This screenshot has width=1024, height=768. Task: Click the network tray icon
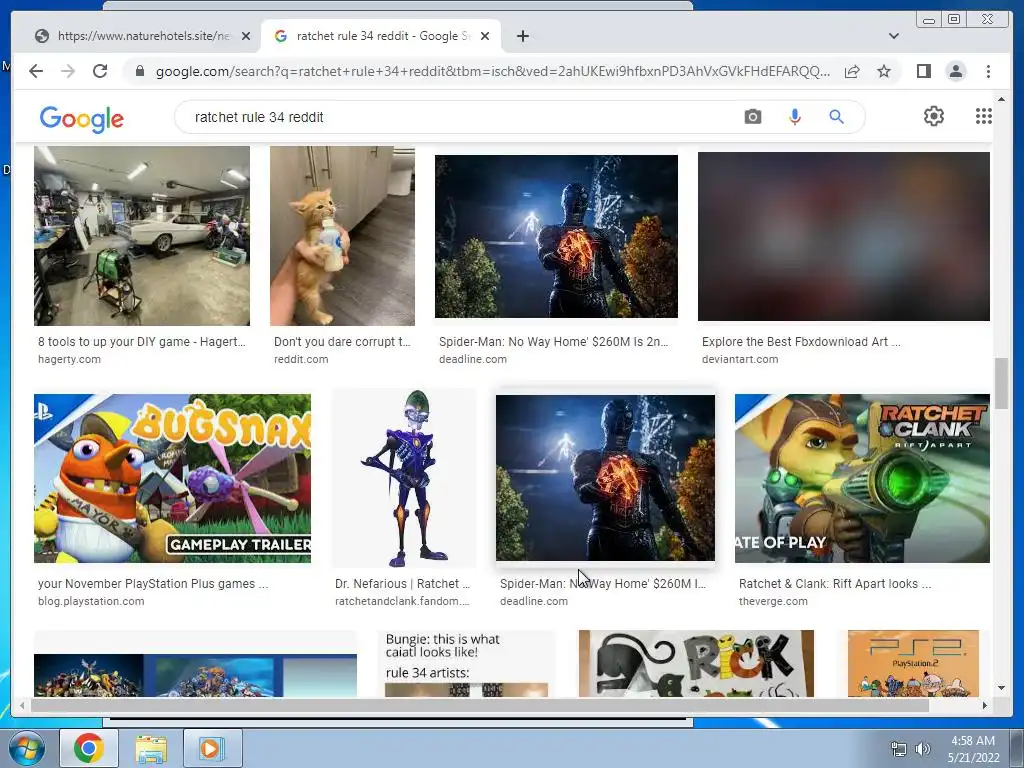(x=899, y=749)
